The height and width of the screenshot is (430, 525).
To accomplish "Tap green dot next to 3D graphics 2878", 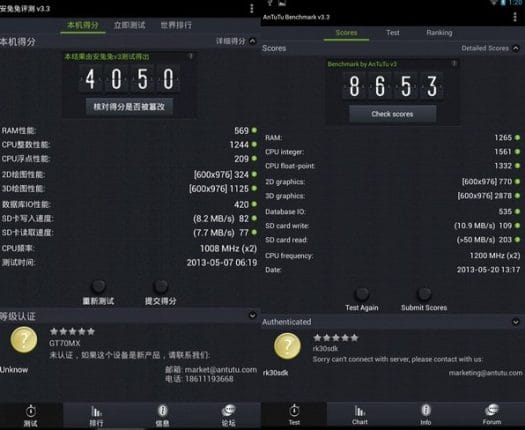I will [x=517, y=195].
